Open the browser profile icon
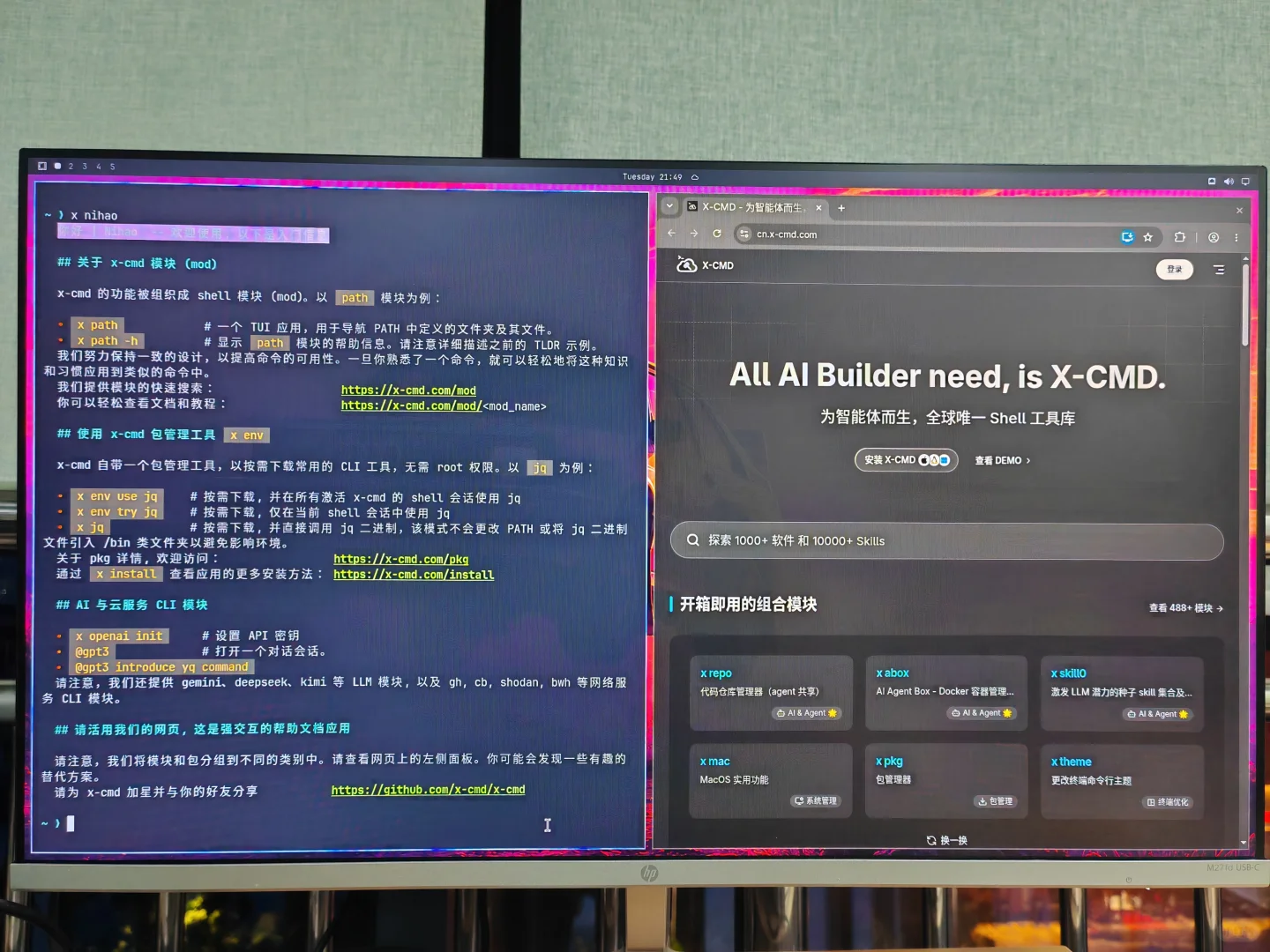 [x=1214, y=237]
